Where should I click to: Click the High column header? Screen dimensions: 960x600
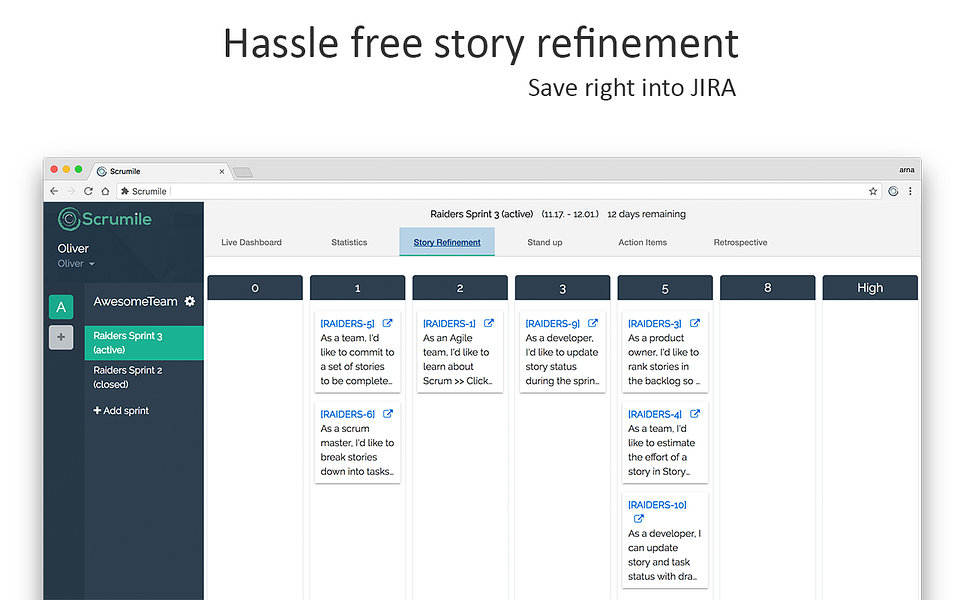(x=870, y=288)
